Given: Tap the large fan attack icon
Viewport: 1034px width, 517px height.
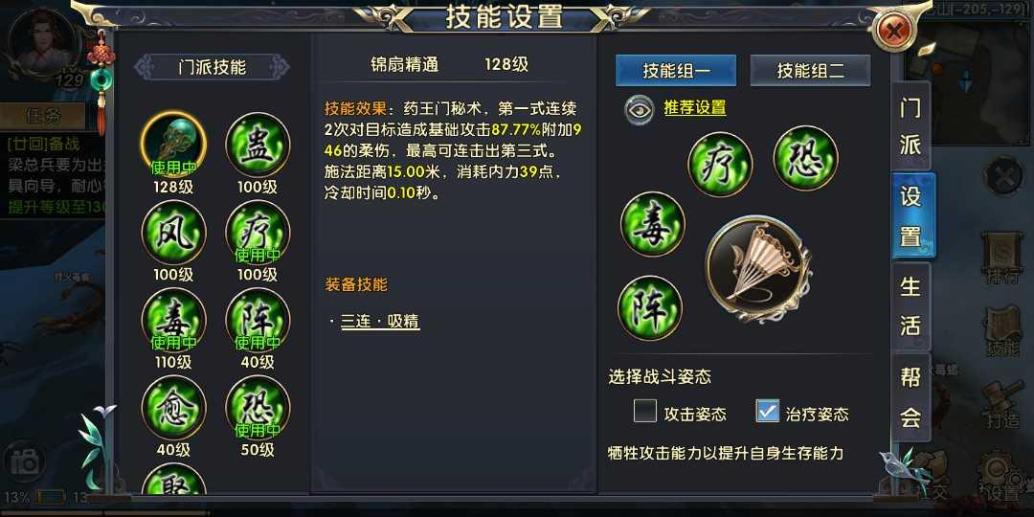Looking at the screenshot, I should pos(758,269).
